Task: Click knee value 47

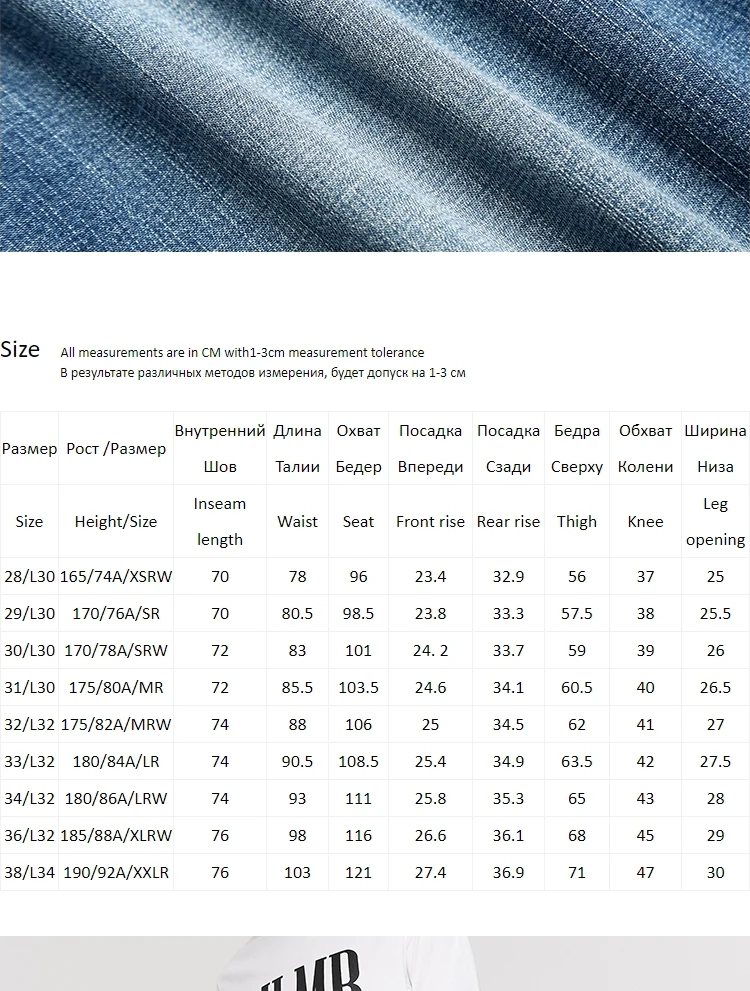Action: [x=645, y=872]
